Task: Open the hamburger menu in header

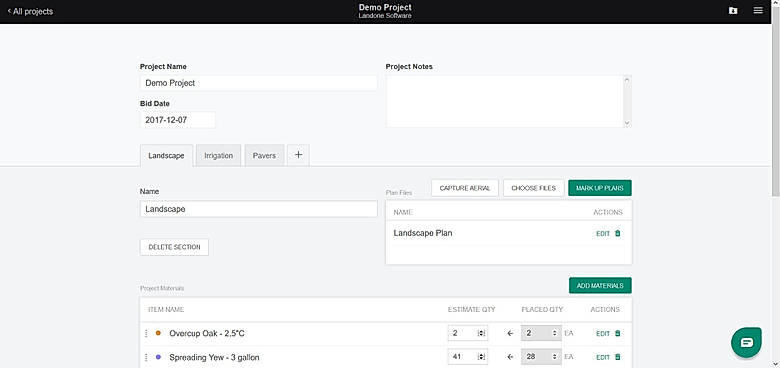Action: tap(758, 10)
